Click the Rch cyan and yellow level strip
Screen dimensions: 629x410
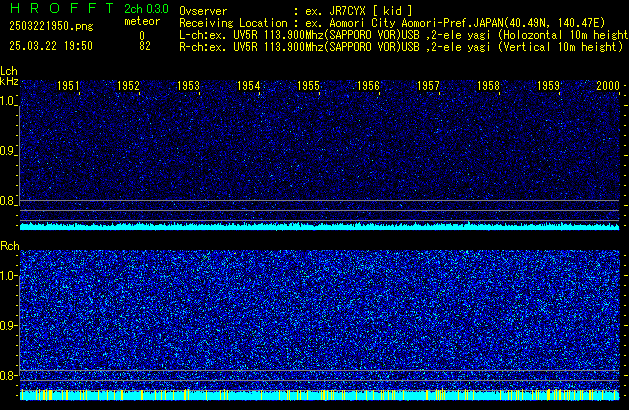(x=320, y=395)
